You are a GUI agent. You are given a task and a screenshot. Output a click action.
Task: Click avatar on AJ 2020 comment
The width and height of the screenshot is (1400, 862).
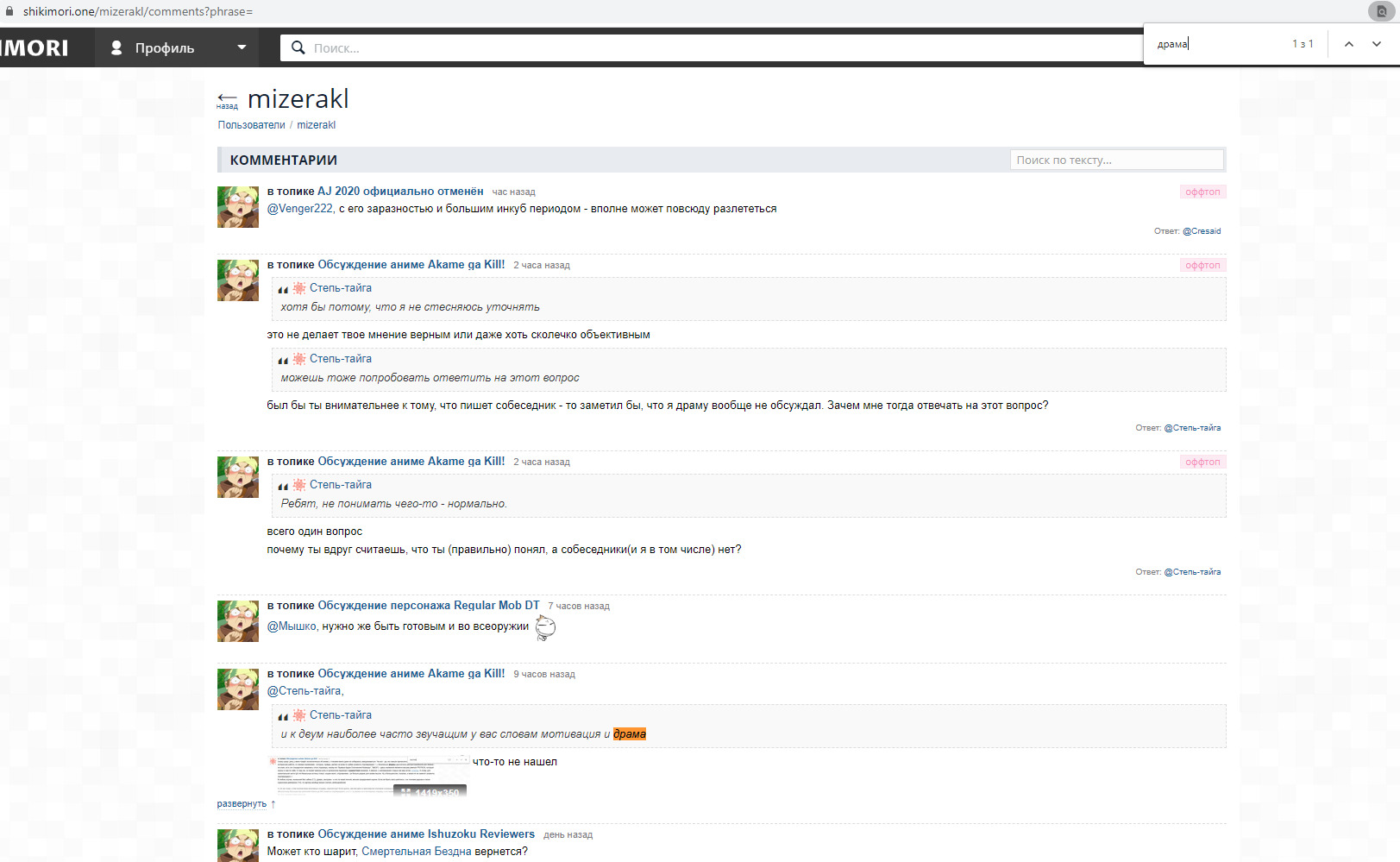tap(237, 207)
